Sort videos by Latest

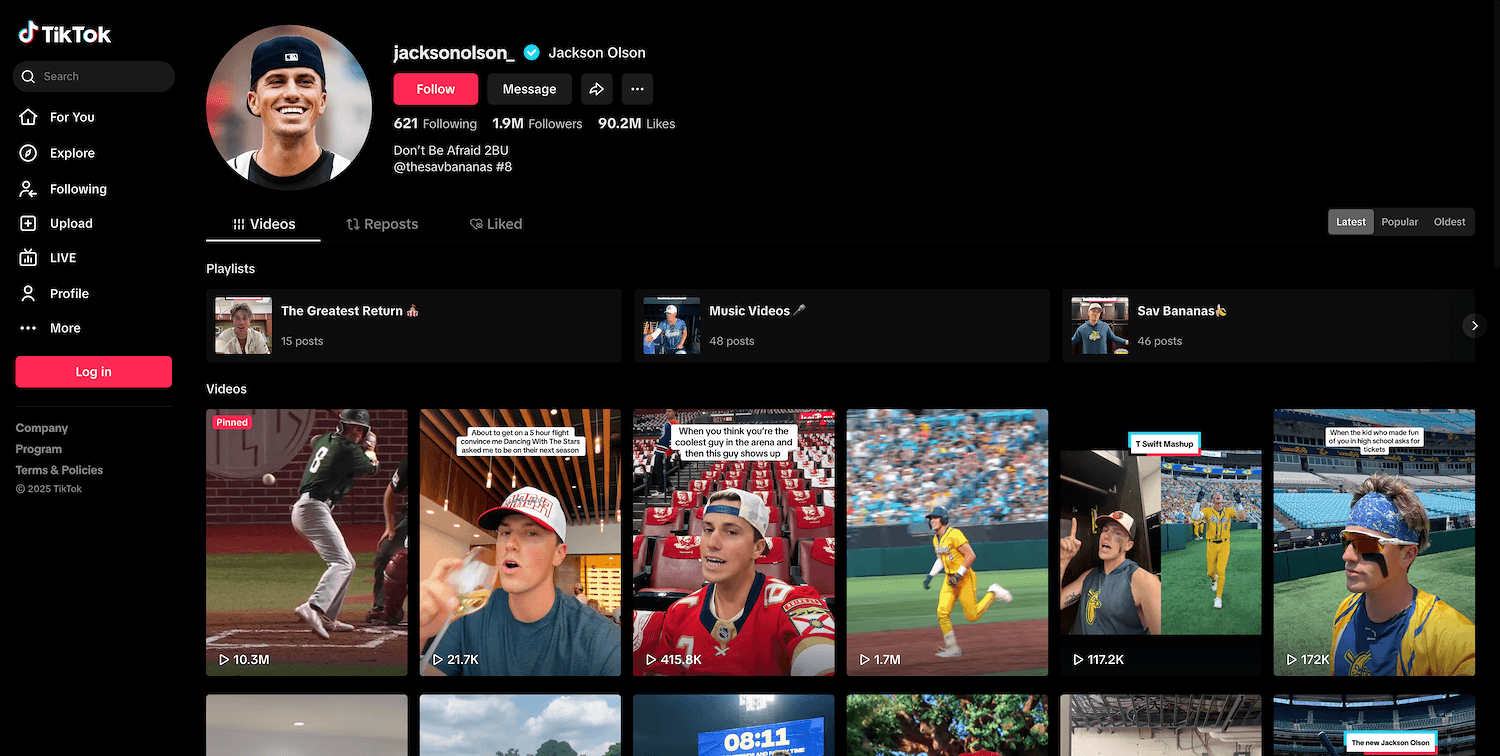pyautogui.click(x=1350, y=222)
